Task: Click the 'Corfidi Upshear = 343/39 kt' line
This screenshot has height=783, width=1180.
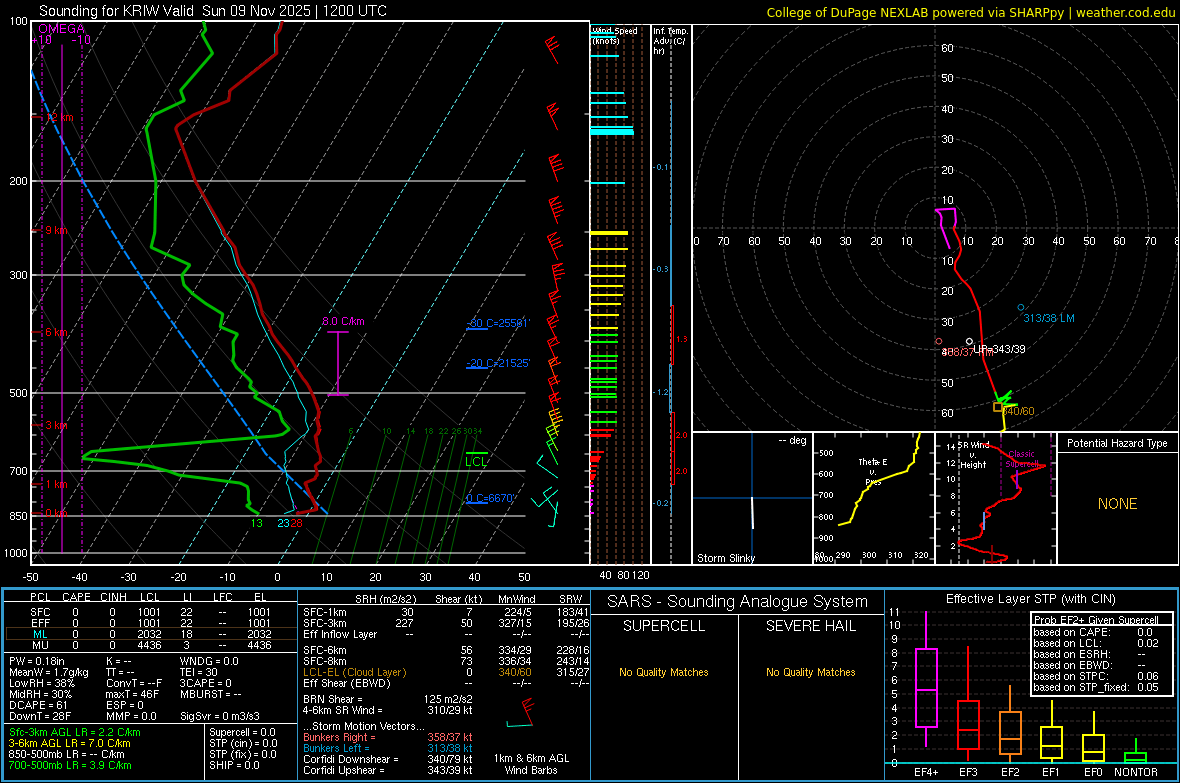Action: (388, 770)
